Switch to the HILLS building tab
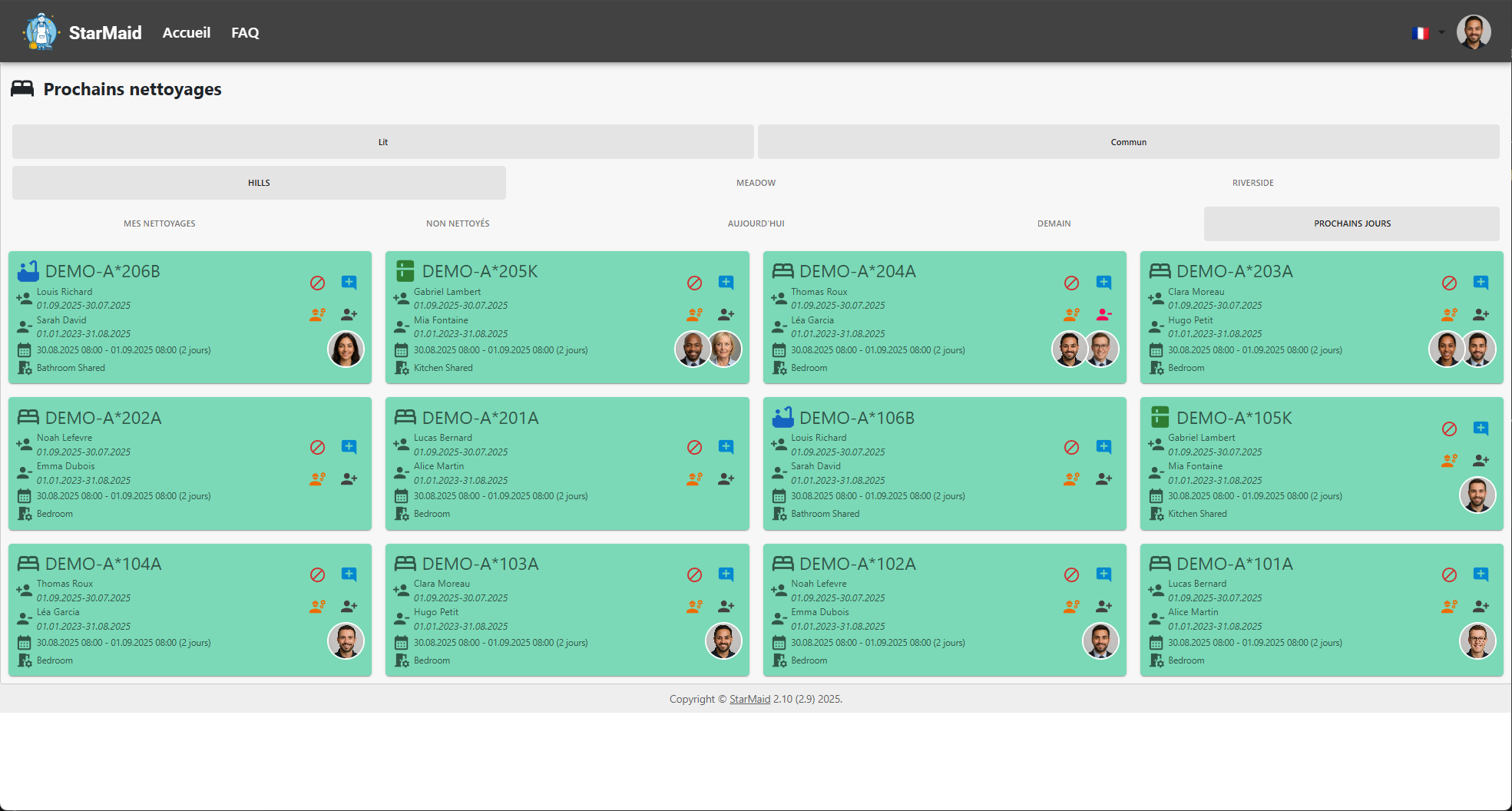This screenshot has width=1512, height=811. [x=259, y=183]
